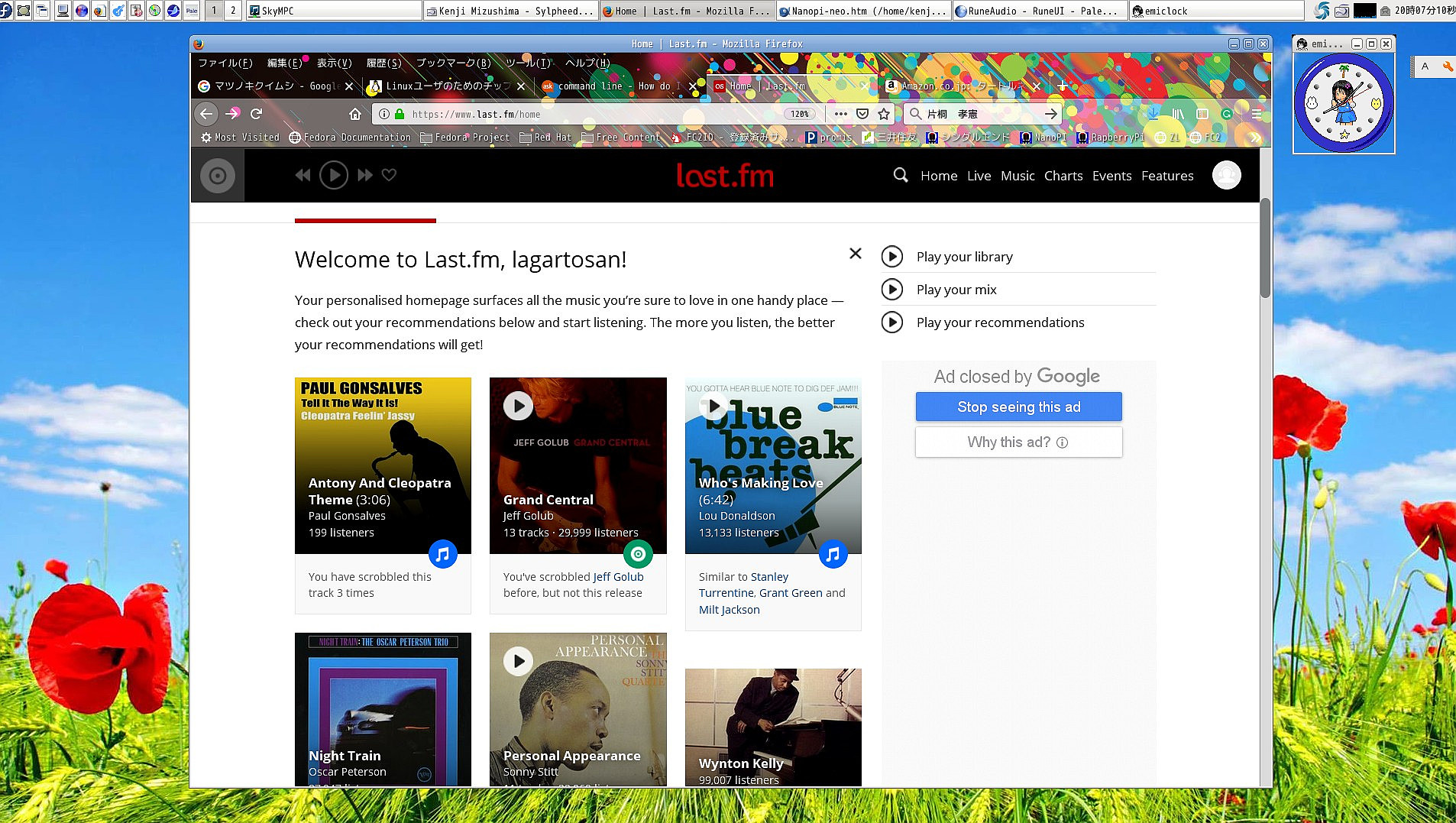This screenshot has height=823, width=1456.
Task: Click the Last.fm profile avatar
Action: pyautogui.click(x=1226, y=175)
